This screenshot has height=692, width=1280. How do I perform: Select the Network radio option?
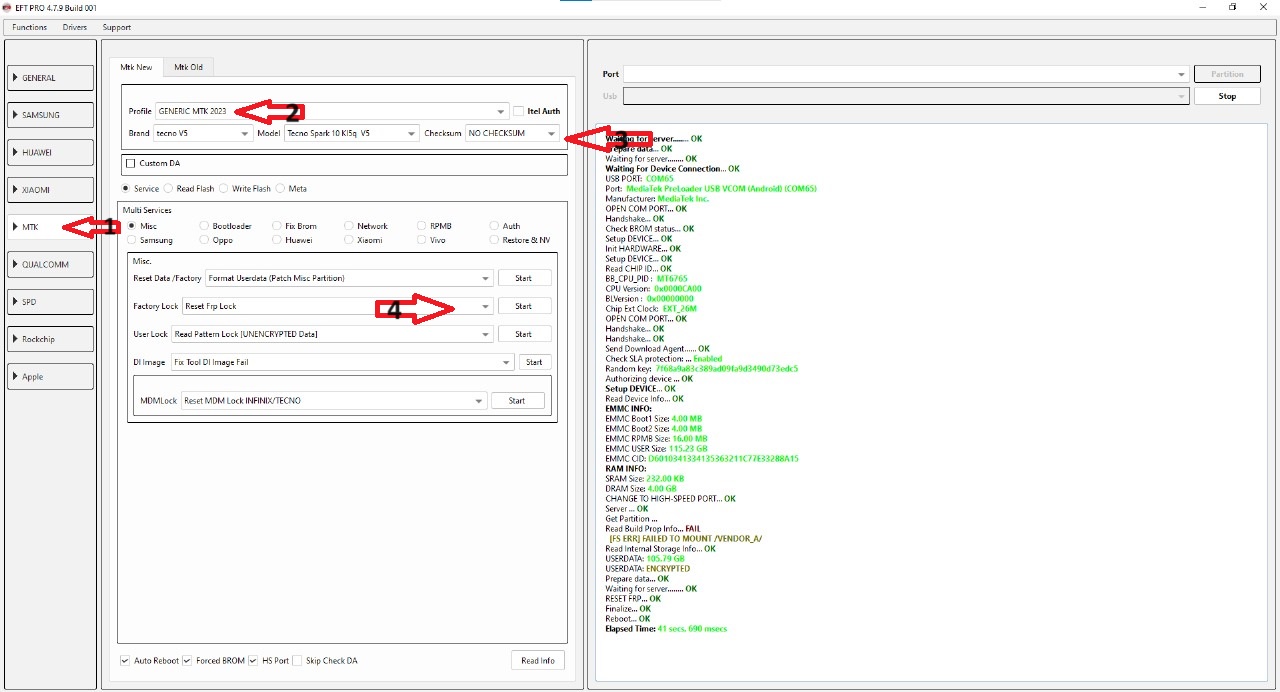[349, 226]
